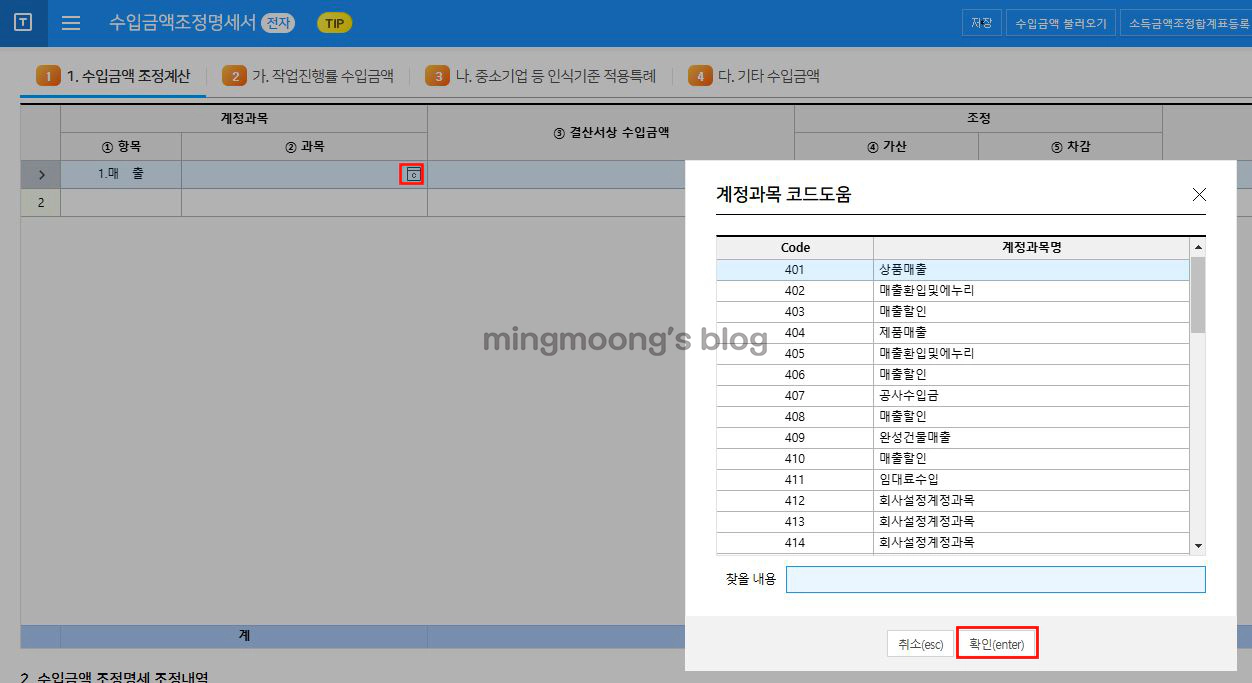The height and width of the screenshot is (683, 1252).
Task: Click the 찾을 내용 search input field
Action: pyautogui.click(x=995, y=579)
